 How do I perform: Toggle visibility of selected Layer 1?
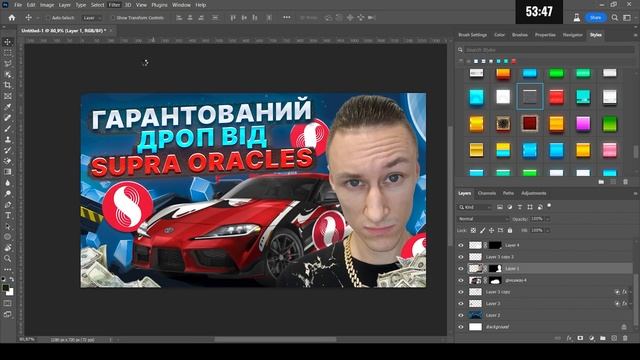pos(461,269)
